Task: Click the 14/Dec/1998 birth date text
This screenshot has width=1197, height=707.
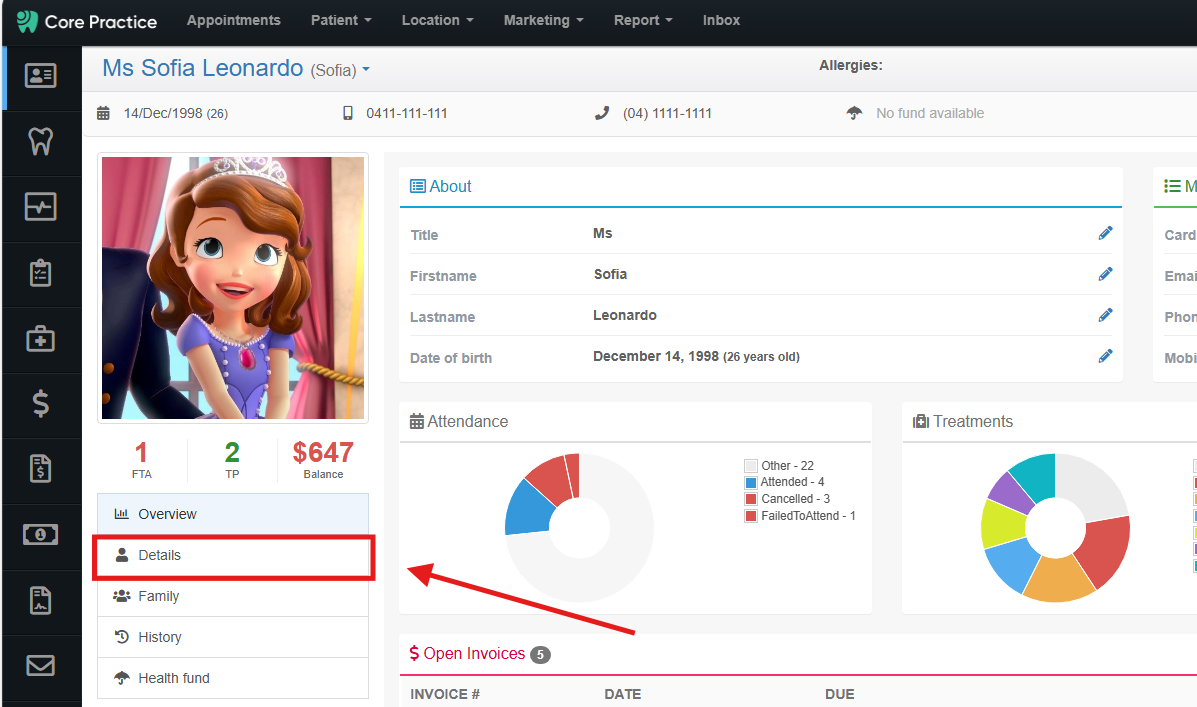Action: [x=163, y=114]
